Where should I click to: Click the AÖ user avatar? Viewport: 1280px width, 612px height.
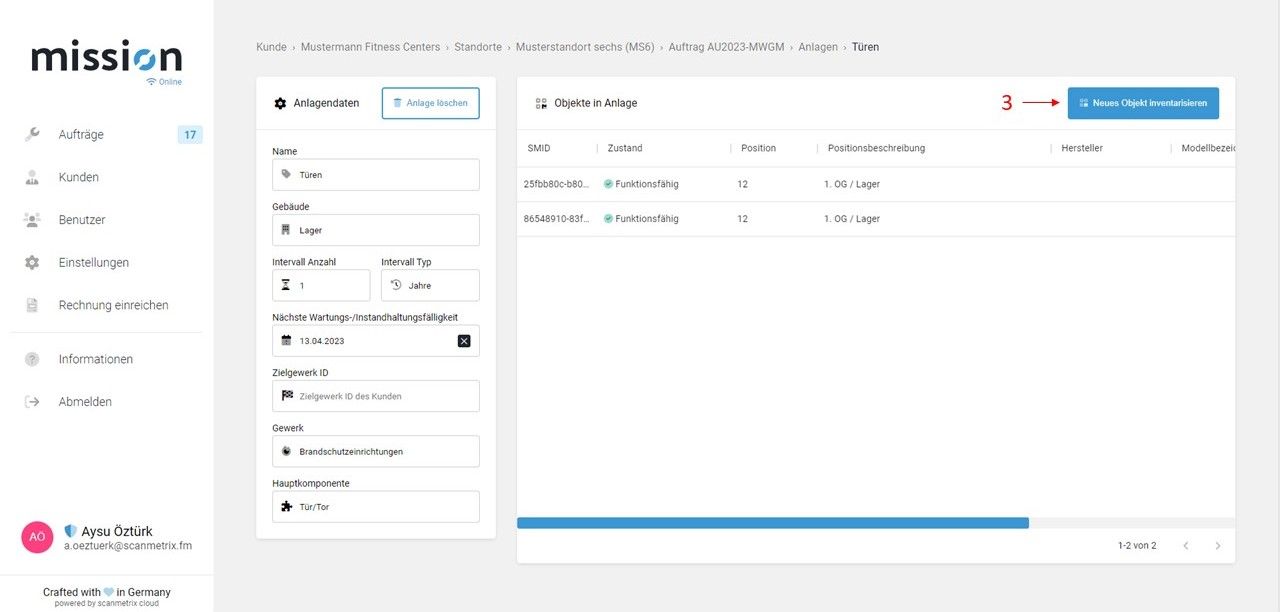pyautogui.click(x=37, y=537)
